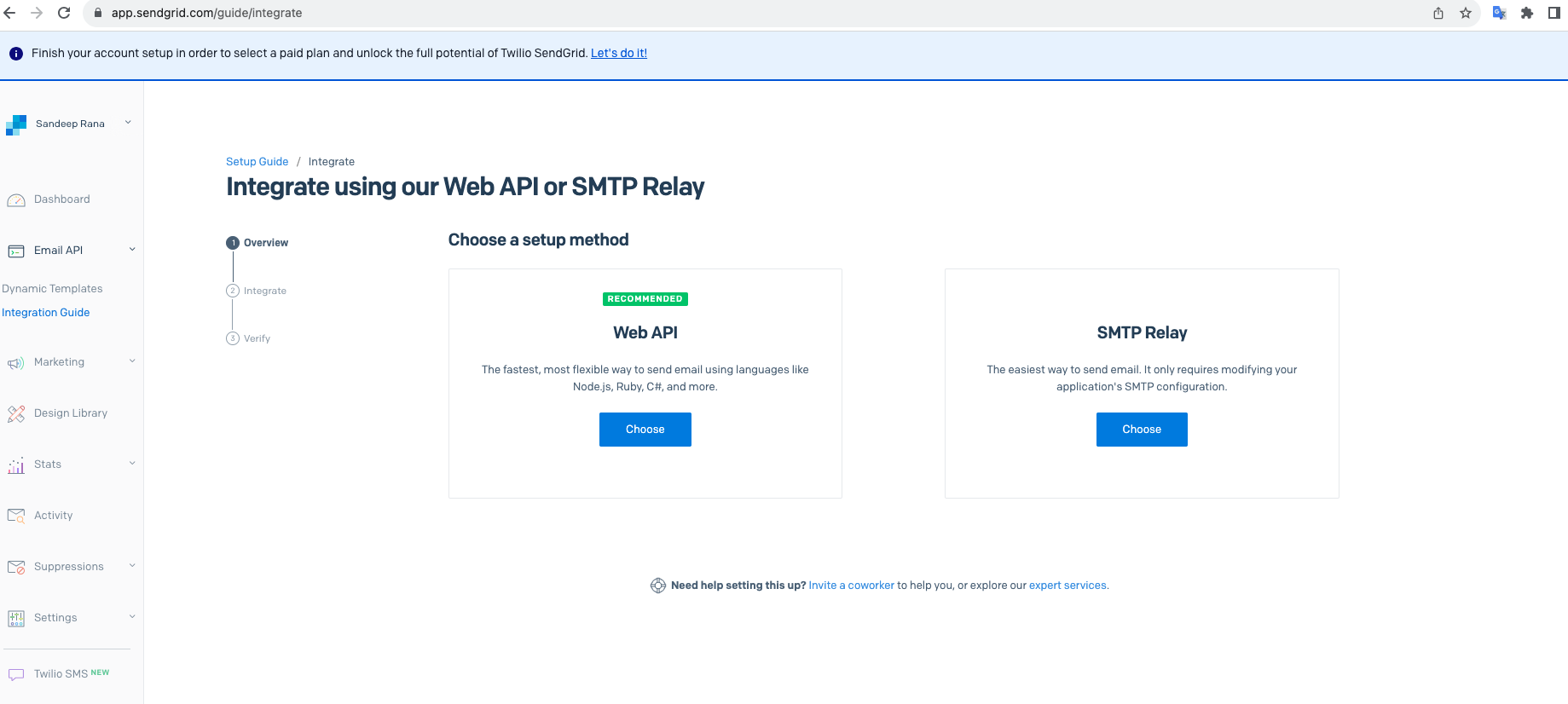Click the Marketing megaphone icon
Screen dimensions: 1568x704
(16, 363)
